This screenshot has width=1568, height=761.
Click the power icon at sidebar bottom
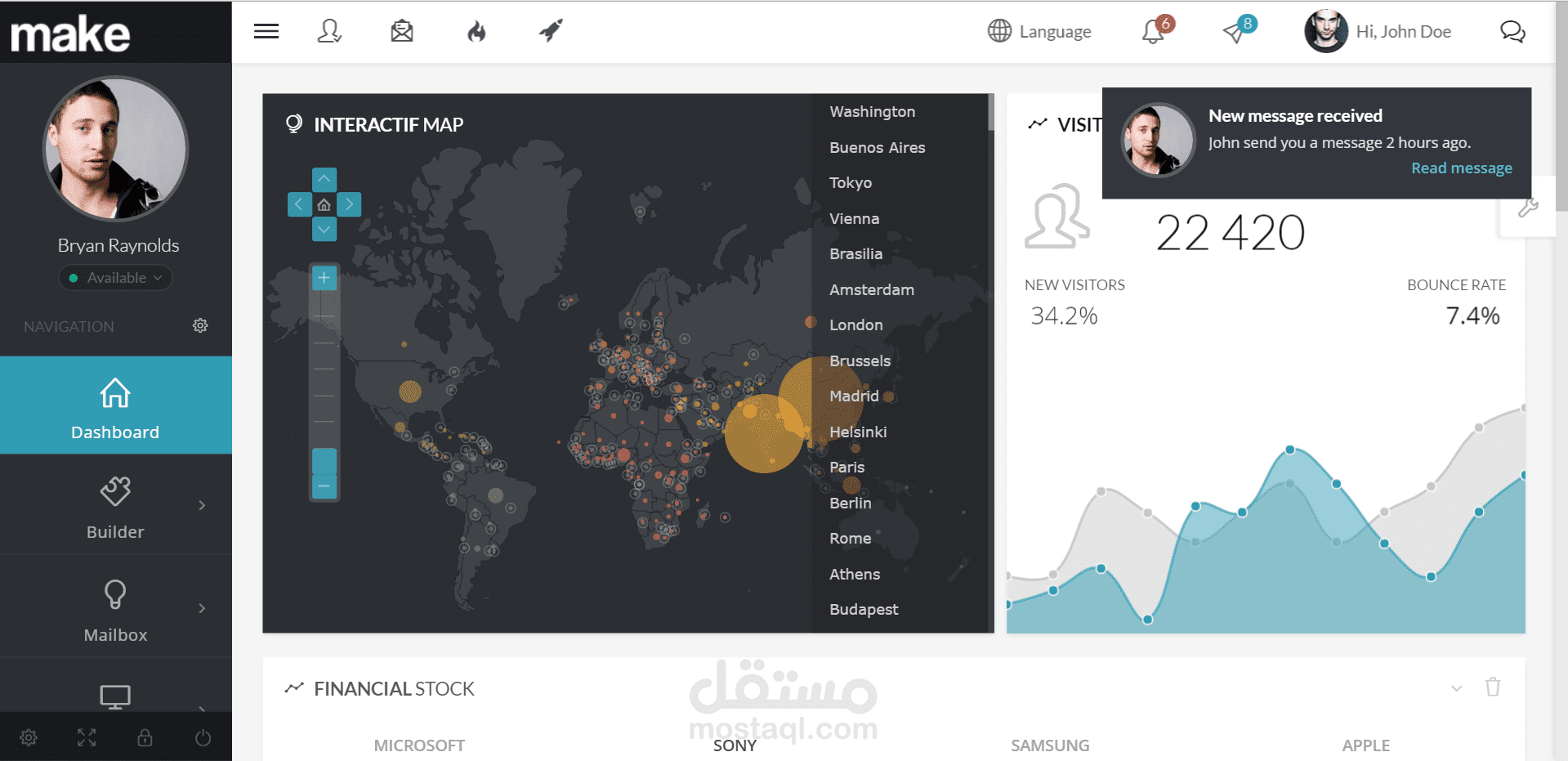pos(202,737)
